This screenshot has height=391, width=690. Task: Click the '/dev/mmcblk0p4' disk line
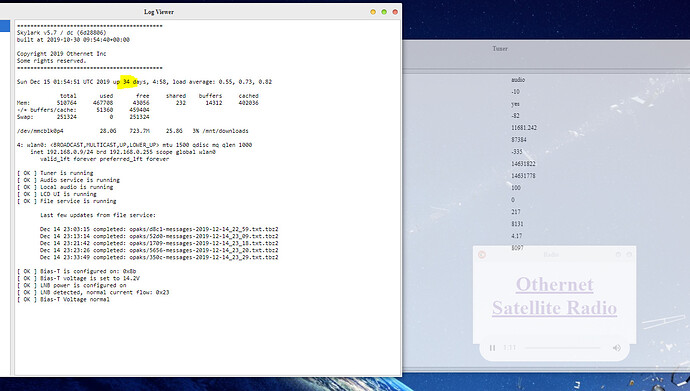133,131
